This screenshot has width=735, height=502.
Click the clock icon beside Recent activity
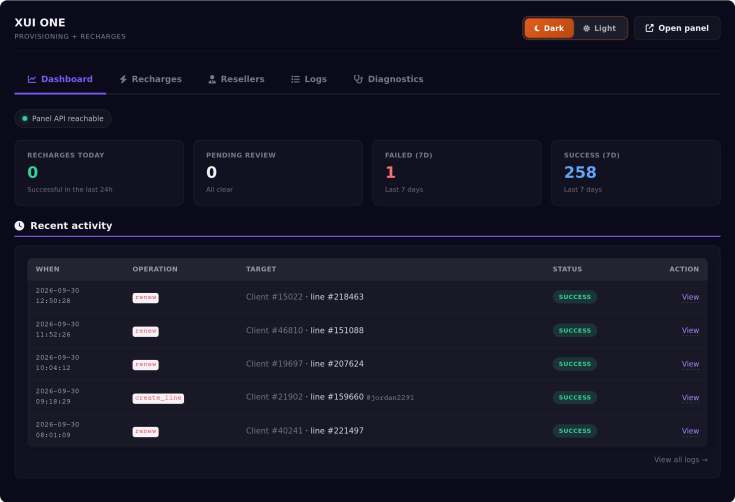coord(19,226)
